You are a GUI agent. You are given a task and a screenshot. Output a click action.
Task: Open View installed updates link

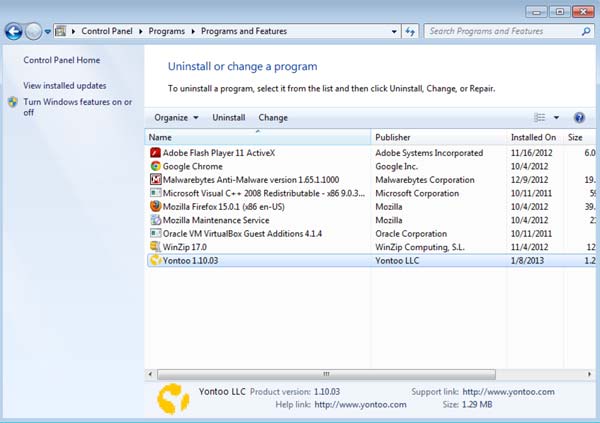click(65, 85)
